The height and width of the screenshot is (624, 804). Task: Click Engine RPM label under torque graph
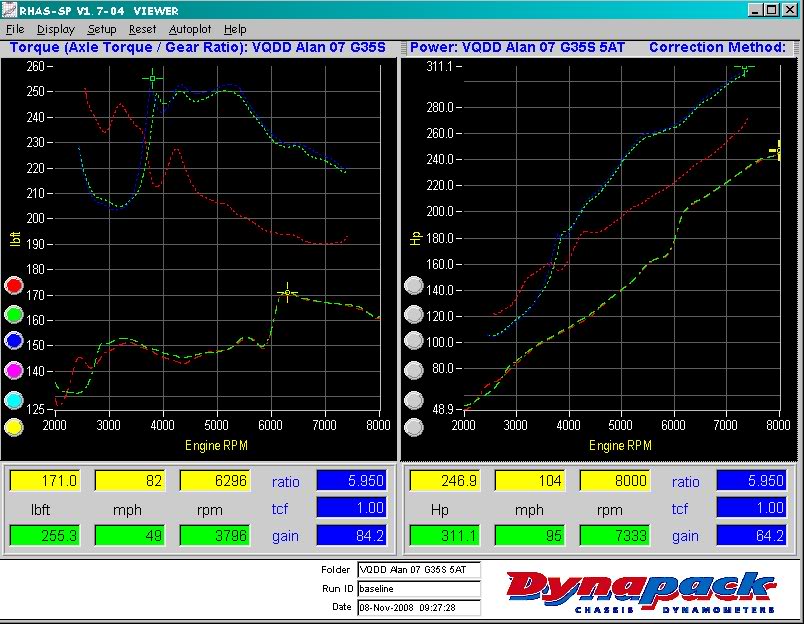click(x=216, y=445)
